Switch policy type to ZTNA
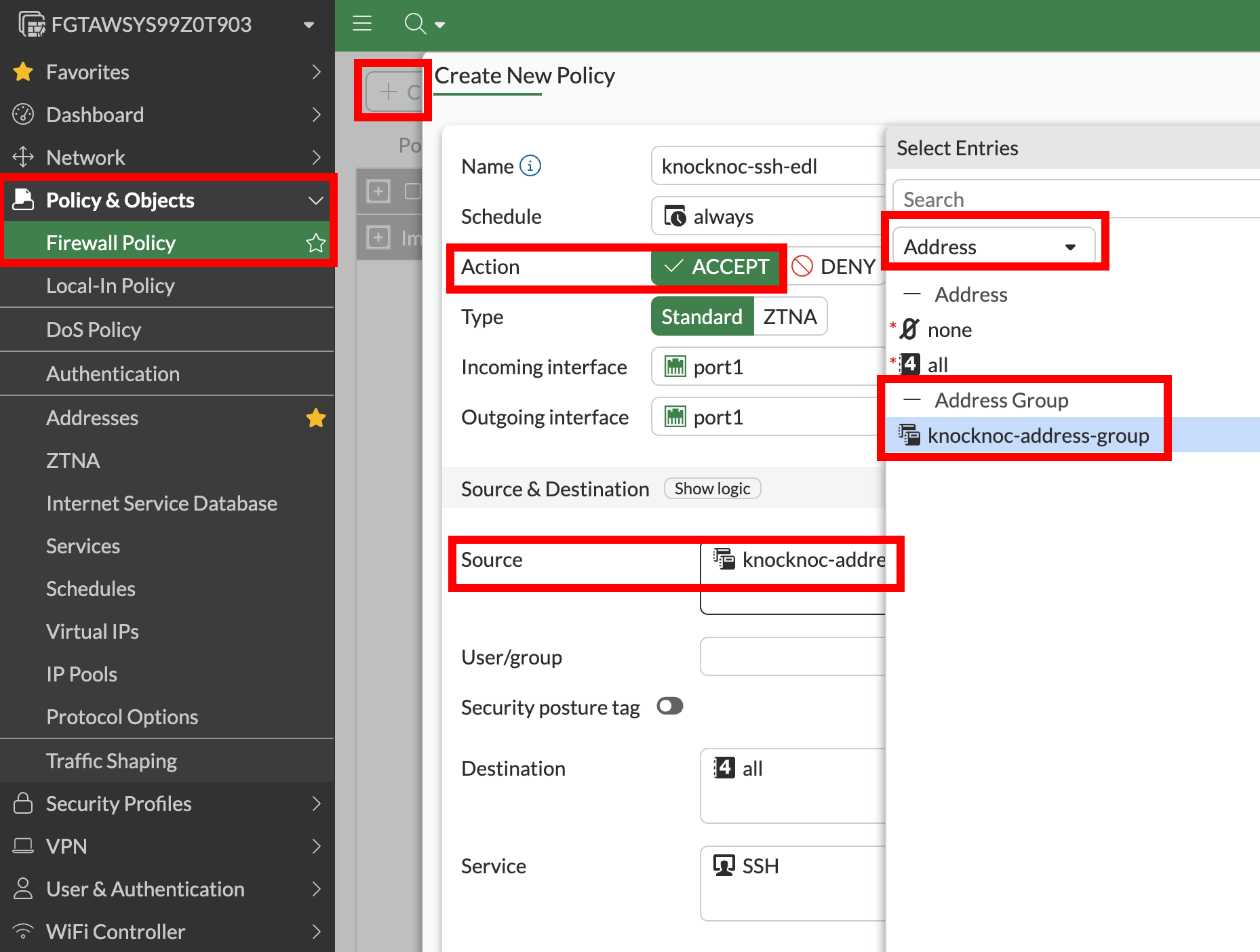 [789, 317]
